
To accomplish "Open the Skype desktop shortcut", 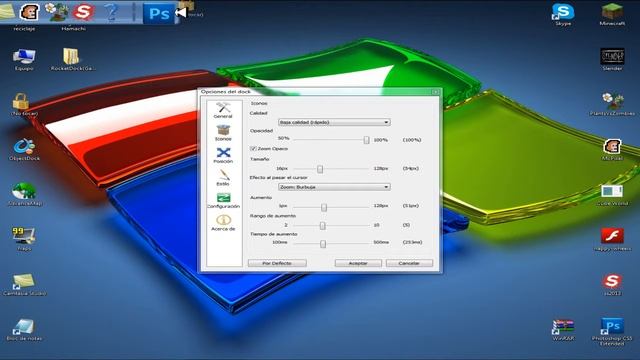I will point(563,14).
